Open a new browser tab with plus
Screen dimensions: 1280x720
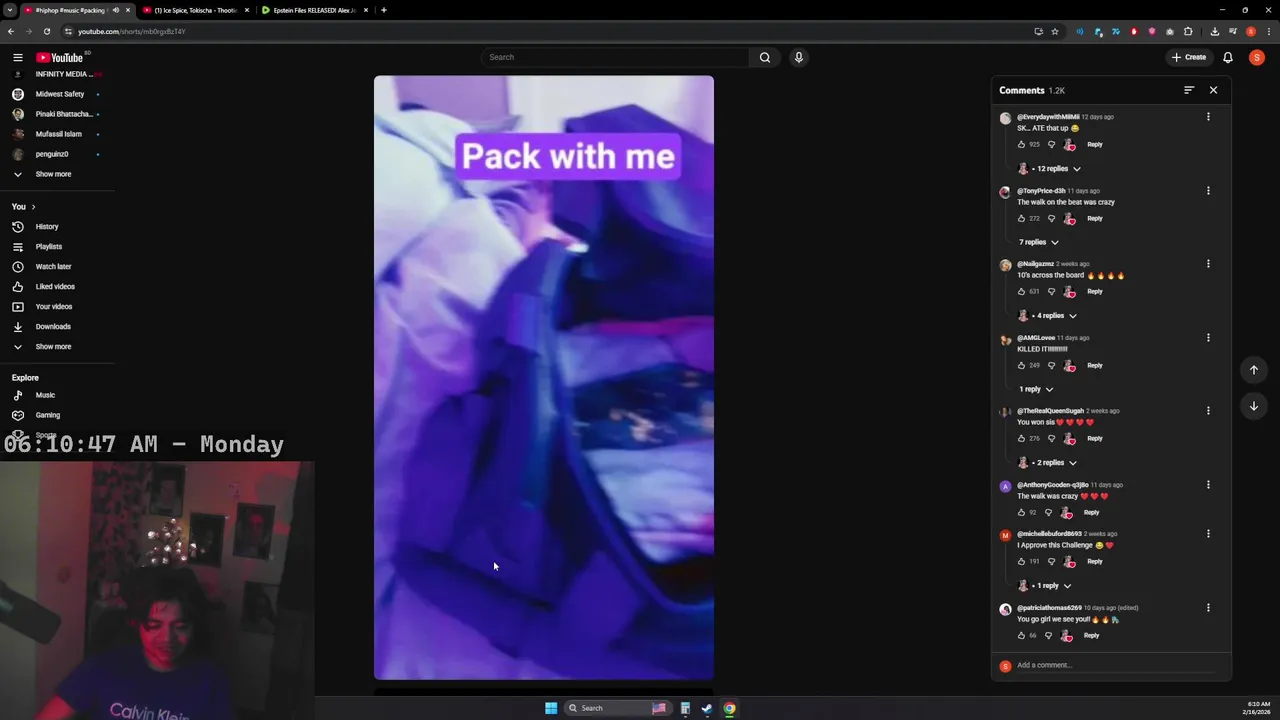point(384,10)
